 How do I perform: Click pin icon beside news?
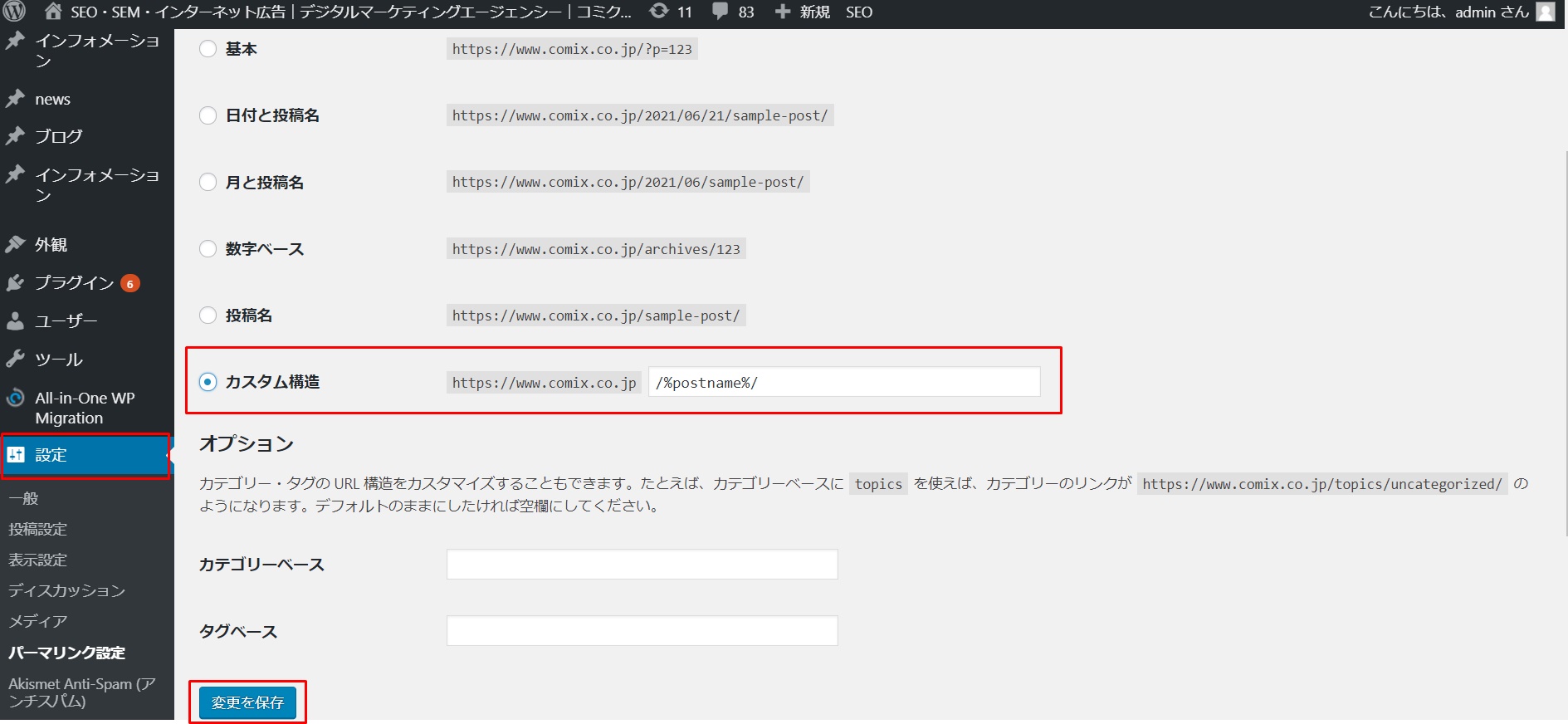point(15,99)
